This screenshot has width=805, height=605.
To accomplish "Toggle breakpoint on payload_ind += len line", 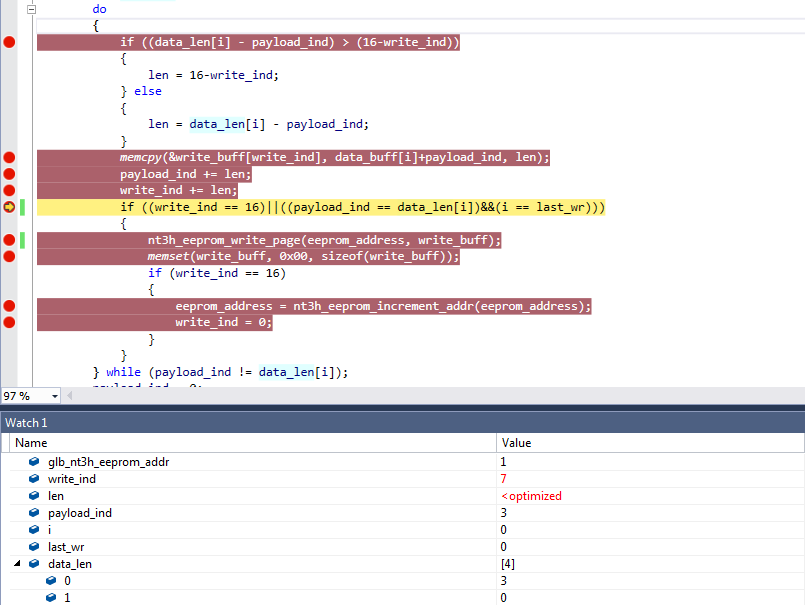I will [x=9, y=174].
